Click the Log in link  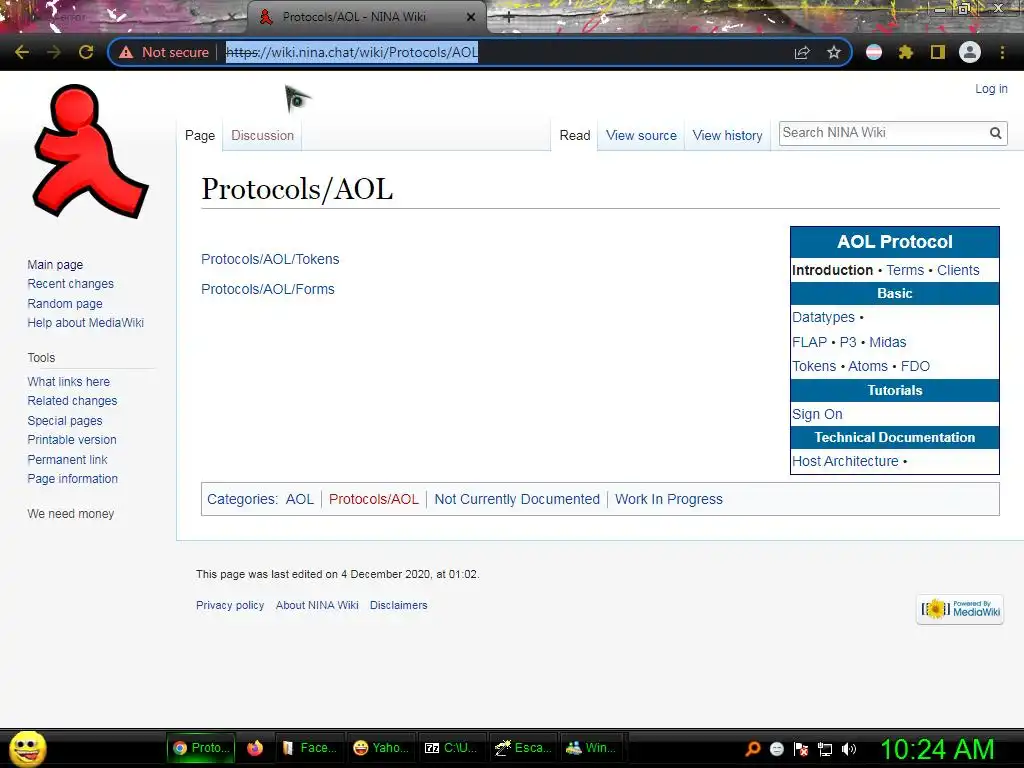coord(991,89)
